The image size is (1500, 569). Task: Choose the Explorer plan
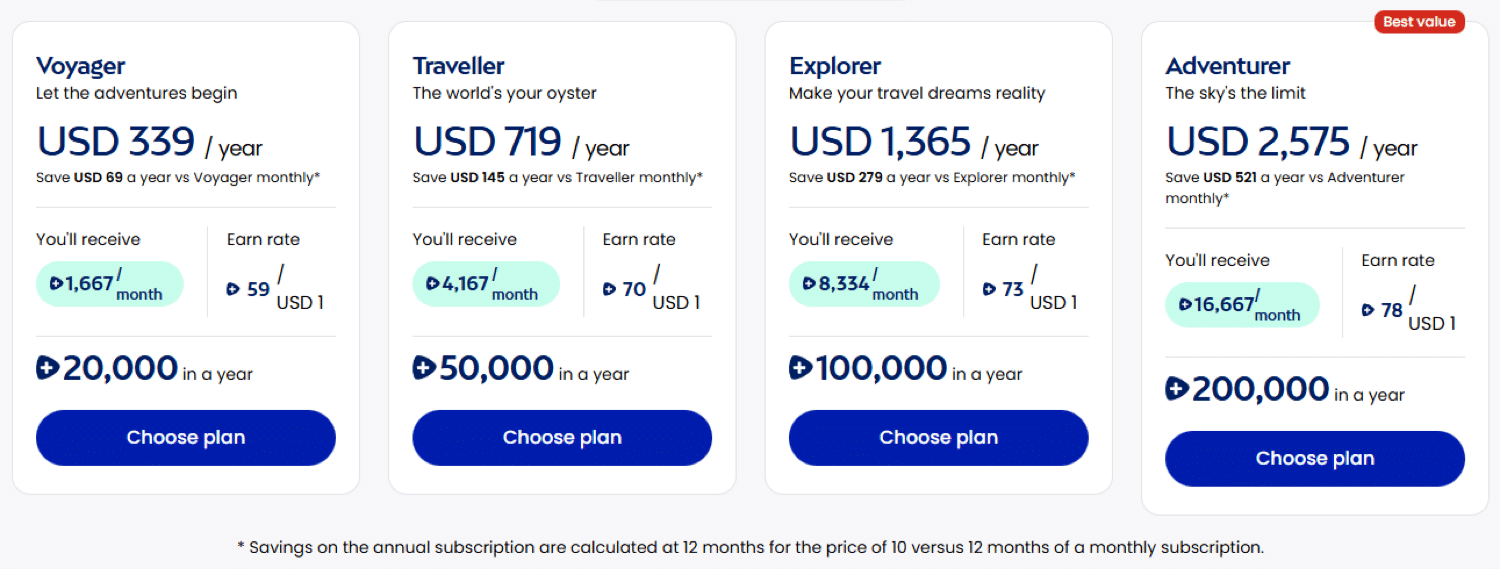938,438
